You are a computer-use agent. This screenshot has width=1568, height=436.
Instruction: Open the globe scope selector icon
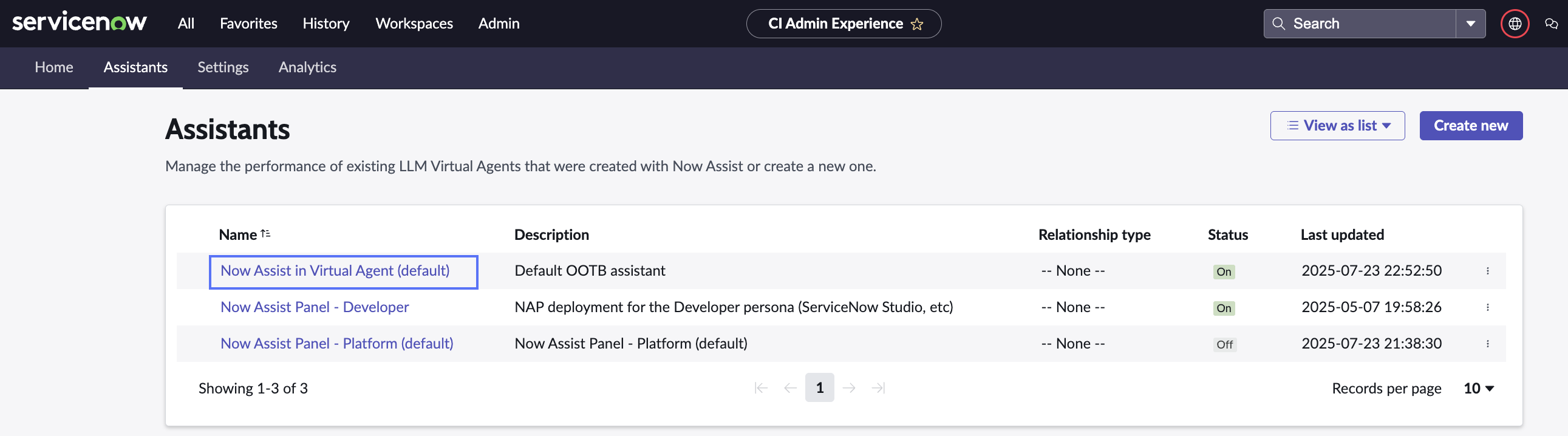1515,24
